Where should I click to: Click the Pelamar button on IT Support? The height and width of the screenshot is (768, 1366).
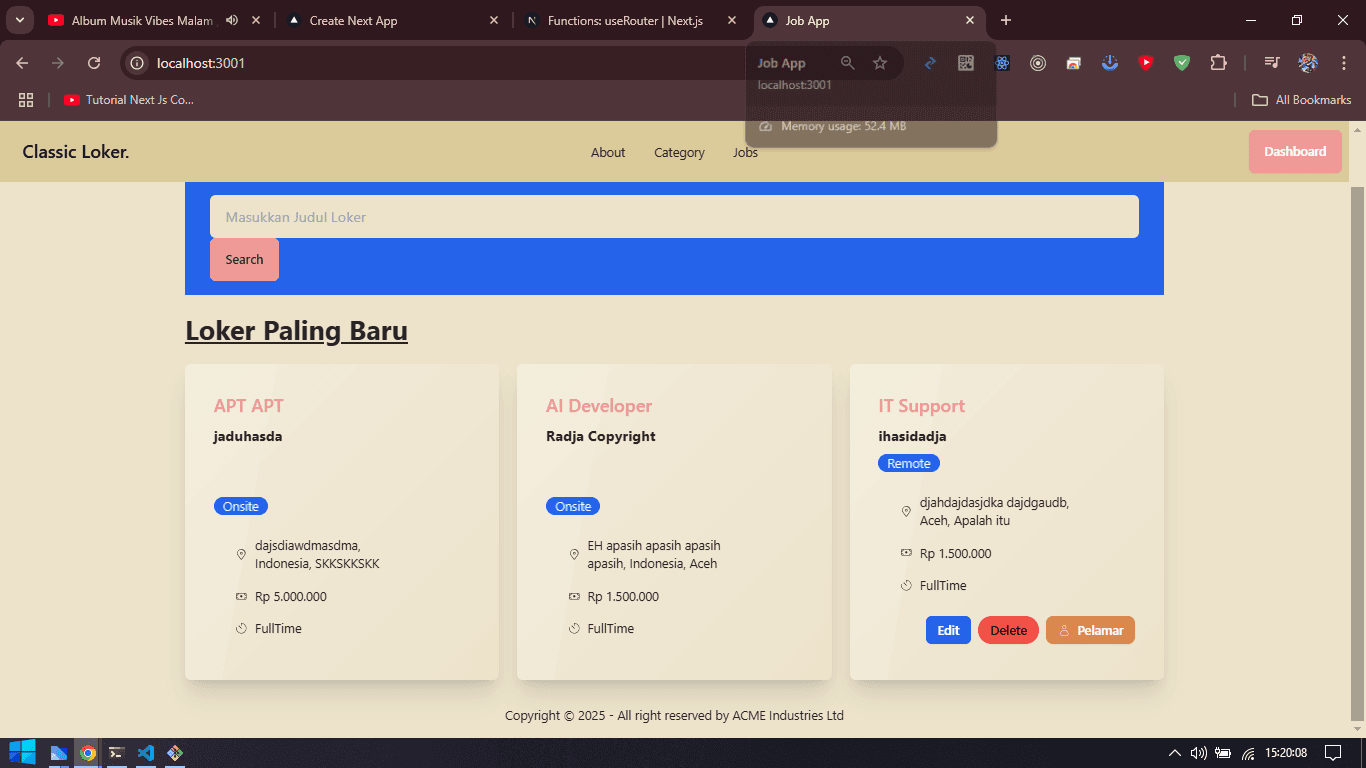pyautogui.click(x=1090, y=630)
